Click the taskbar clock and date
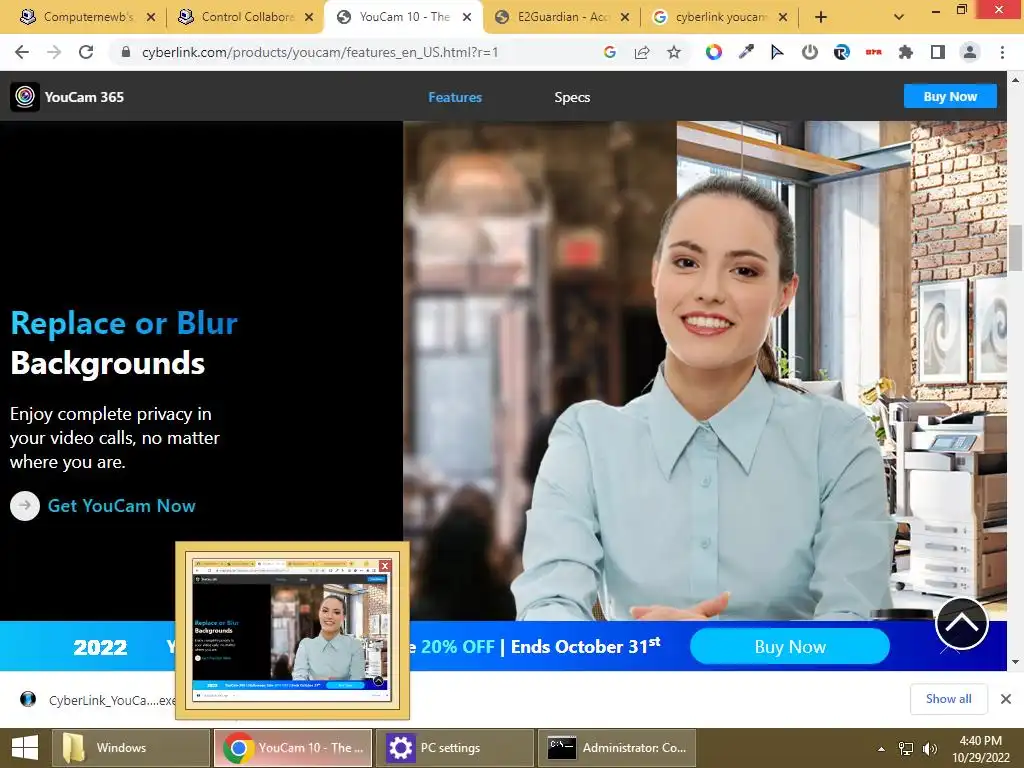 coord(980,748)
